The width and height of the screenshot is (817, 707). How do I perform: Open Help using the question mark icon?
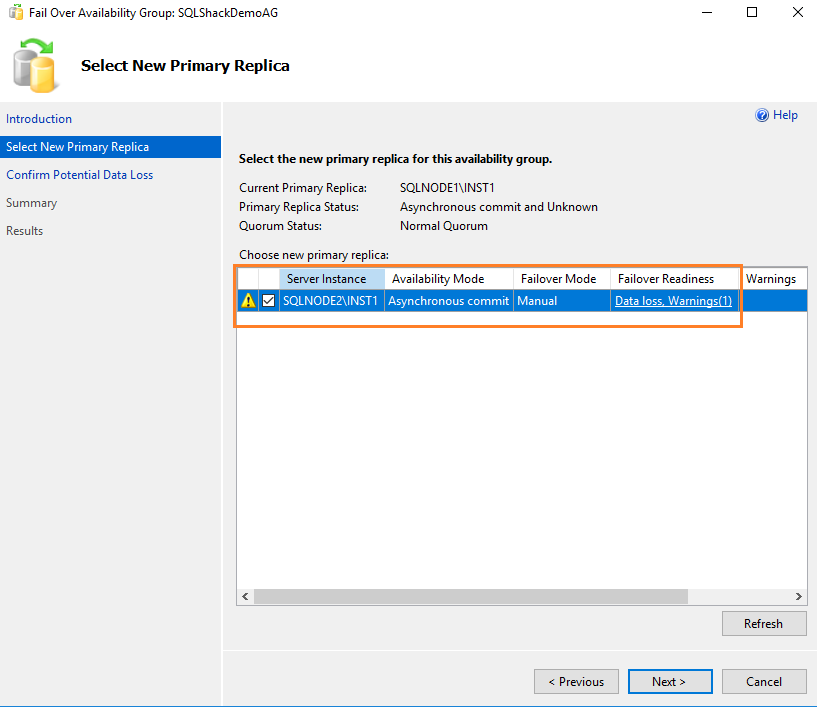[x=763, y=115]
